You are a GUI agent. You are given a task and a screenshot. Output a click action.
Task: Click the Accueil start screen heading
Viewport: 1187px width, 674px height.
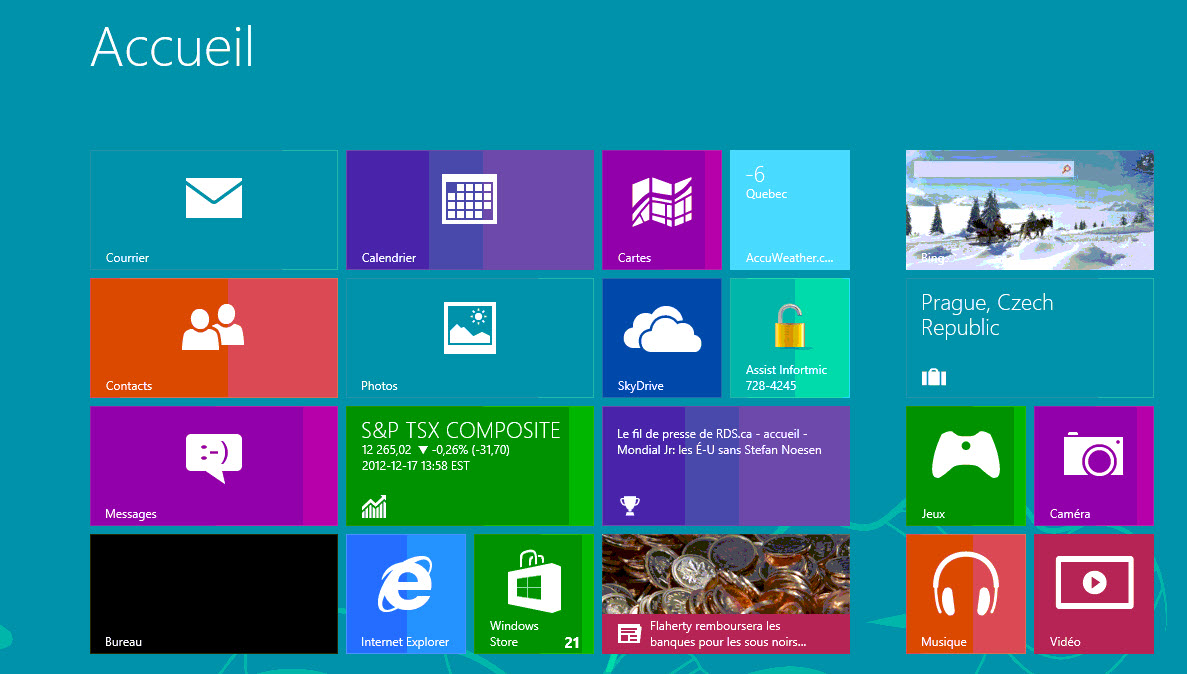click(173, 47)
